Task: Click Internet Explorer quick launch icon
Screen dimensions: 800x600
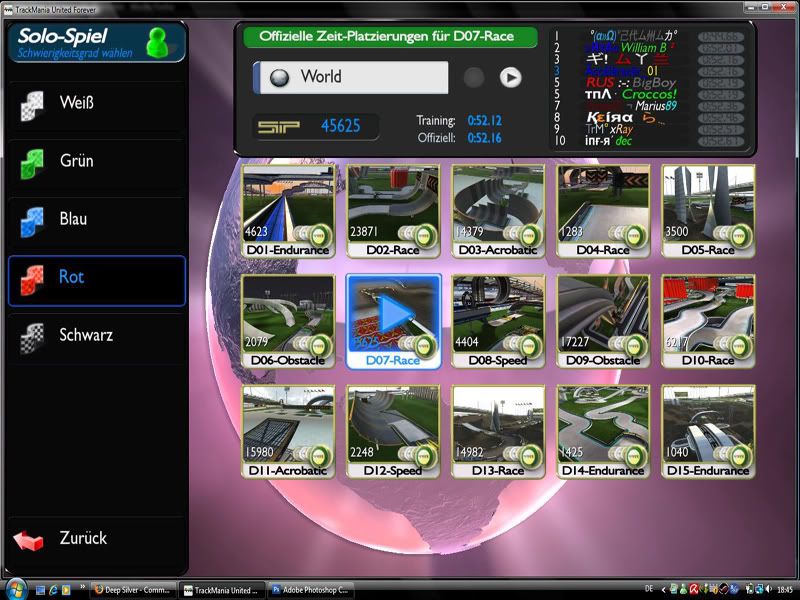Action: pos(53,590)
